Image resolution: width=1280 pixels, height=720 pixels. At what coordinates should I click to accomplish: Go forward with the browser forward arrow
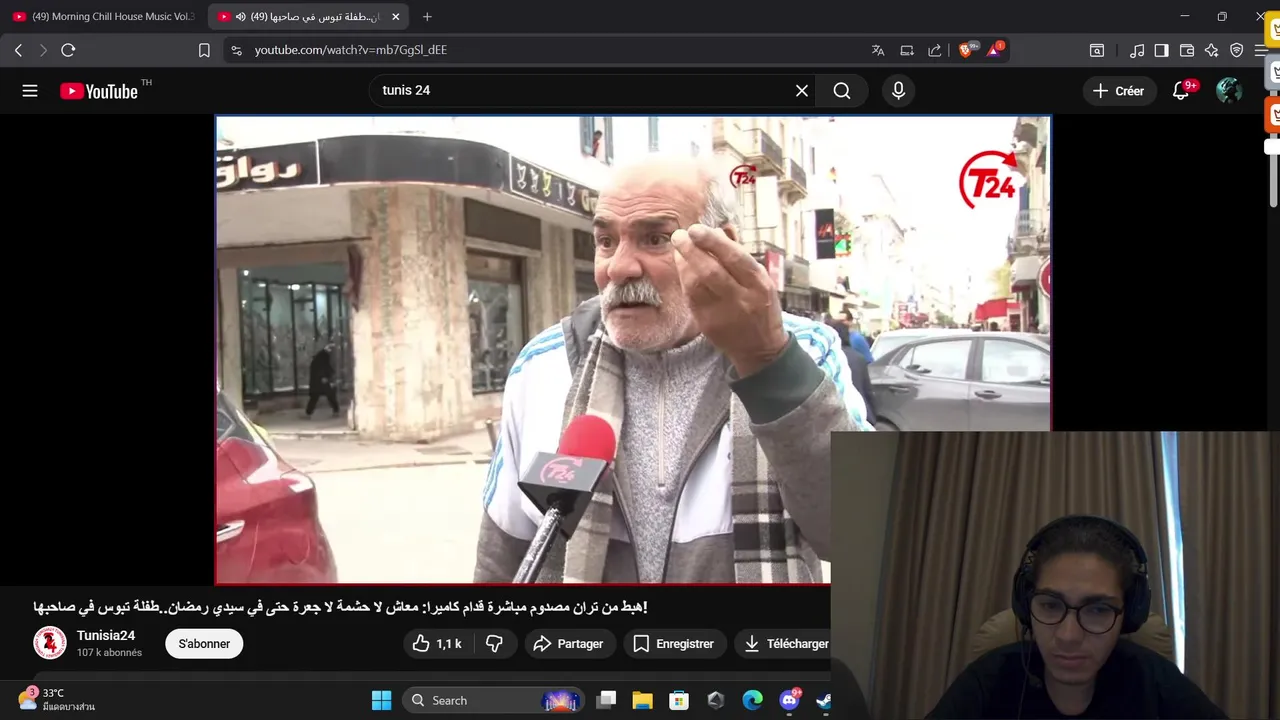[x=43, y=50]
